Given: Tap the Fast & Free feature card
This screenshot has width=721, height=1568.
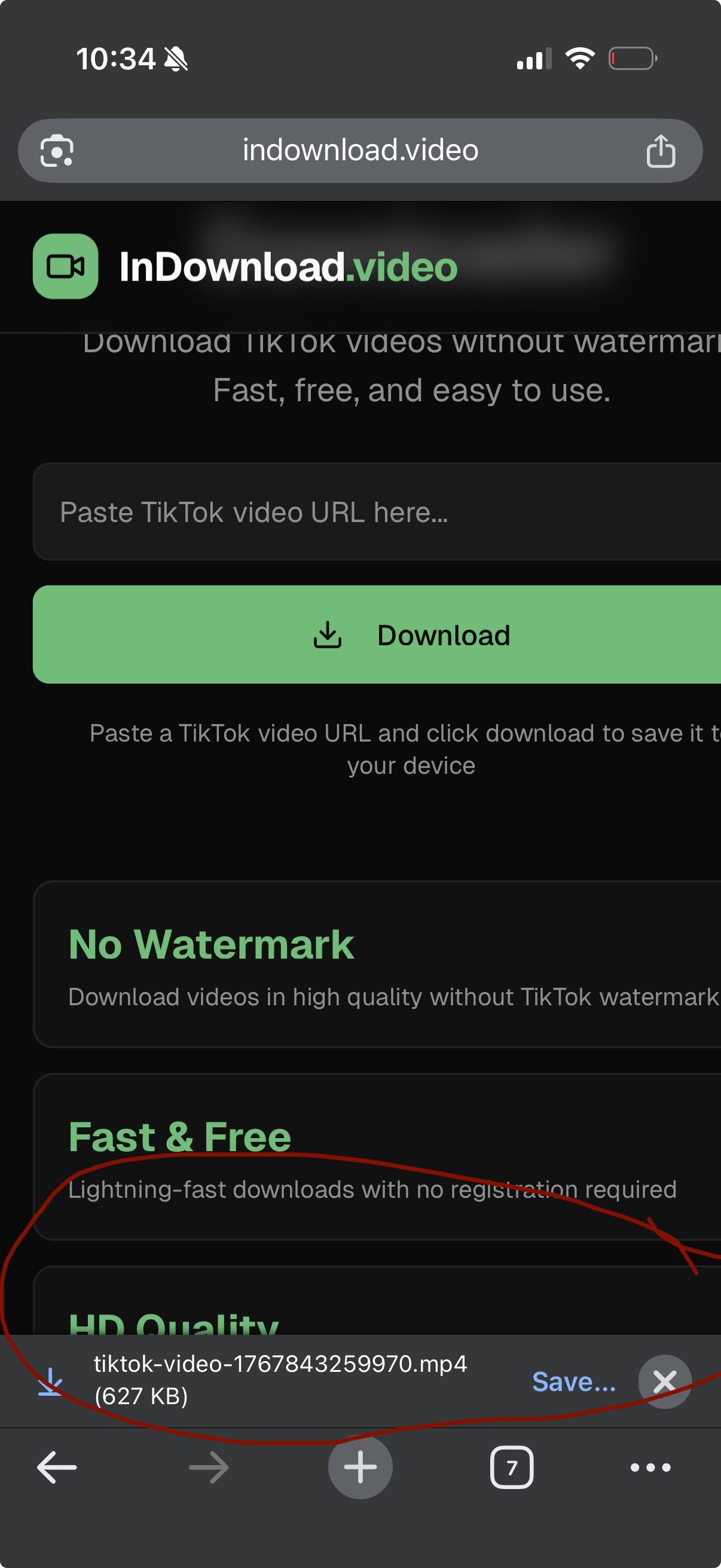Looking at the screenshot, I should pyautogui.click(x=377, y=1157).
